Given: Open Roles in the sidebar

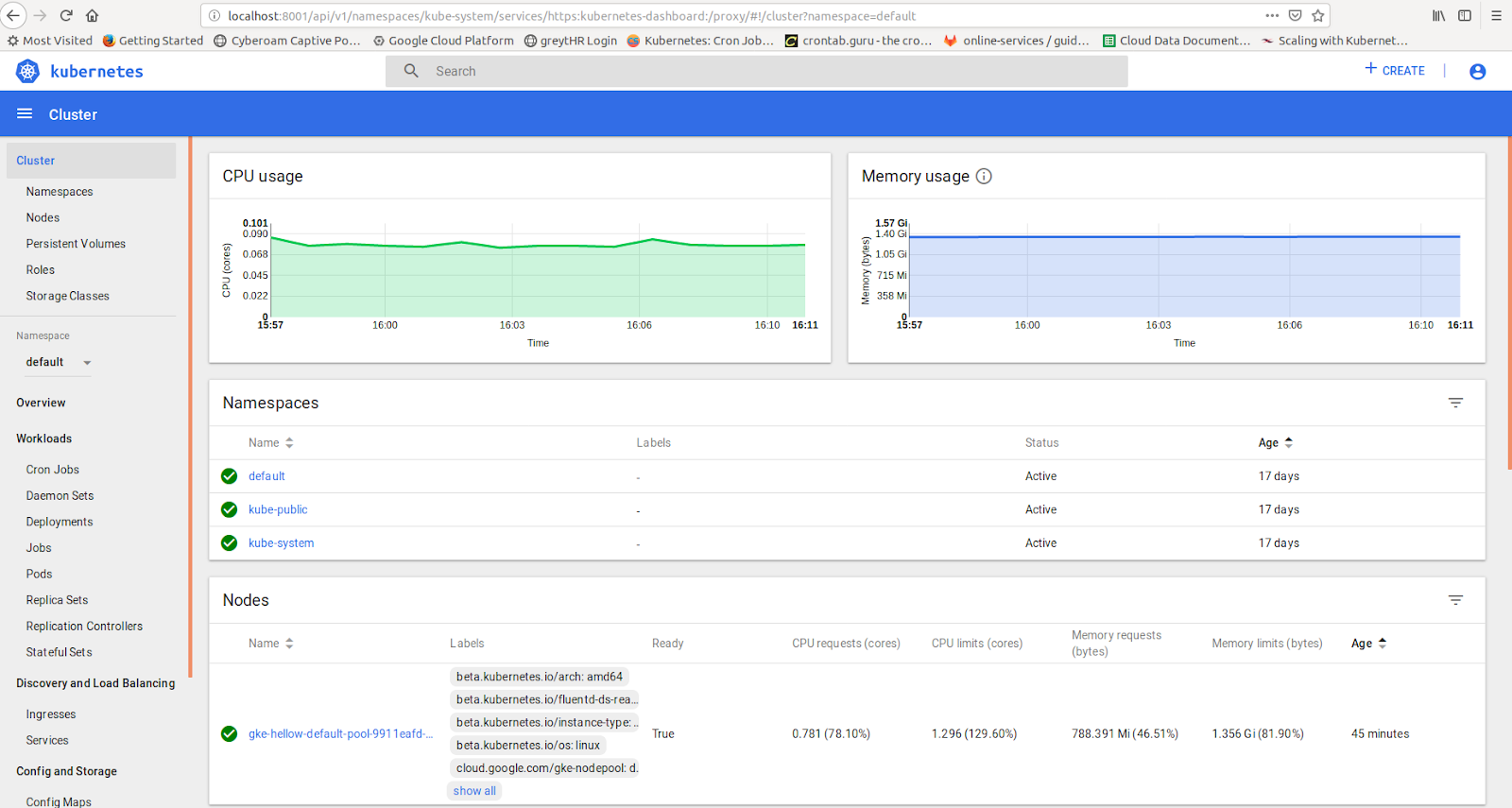Looking at the screenshot, I should tap(41, 269).
